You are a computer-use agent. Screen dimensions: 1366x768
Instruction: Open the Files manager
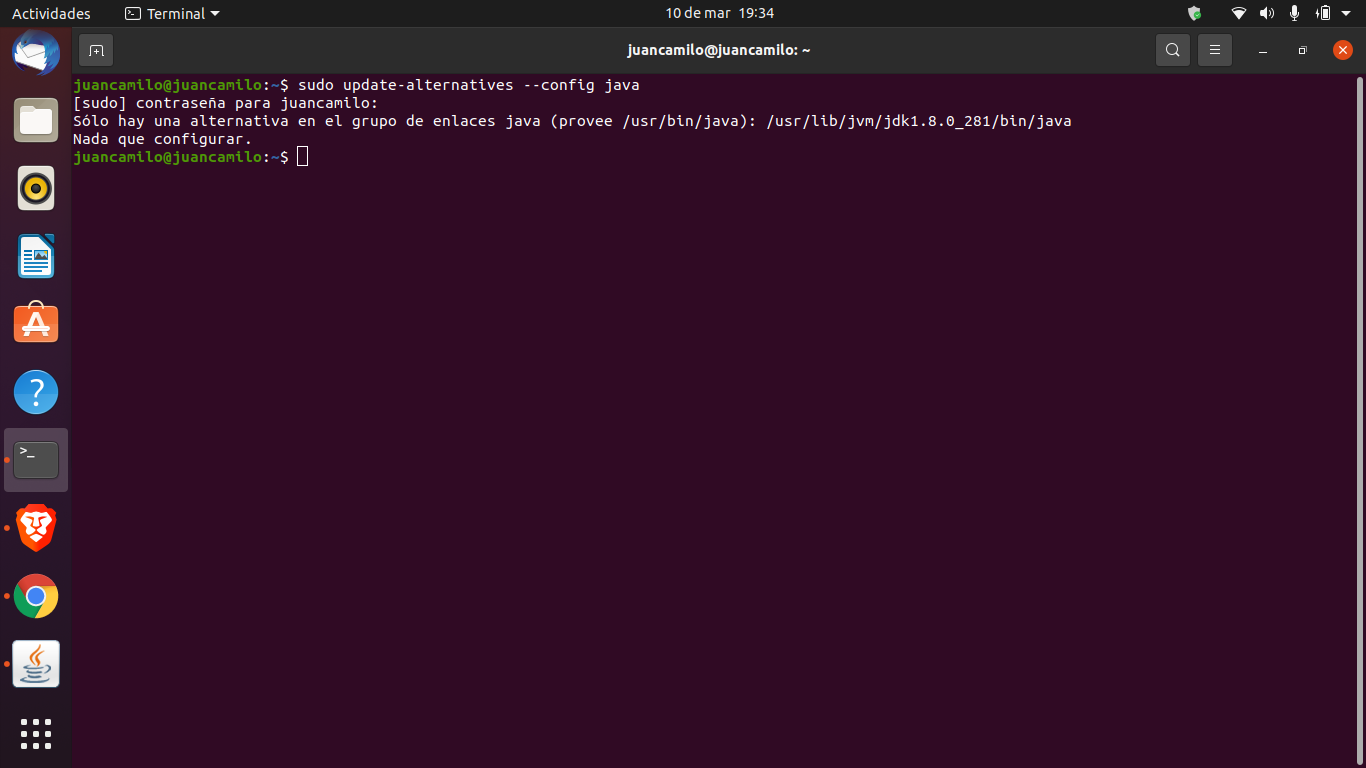point(36,120)
